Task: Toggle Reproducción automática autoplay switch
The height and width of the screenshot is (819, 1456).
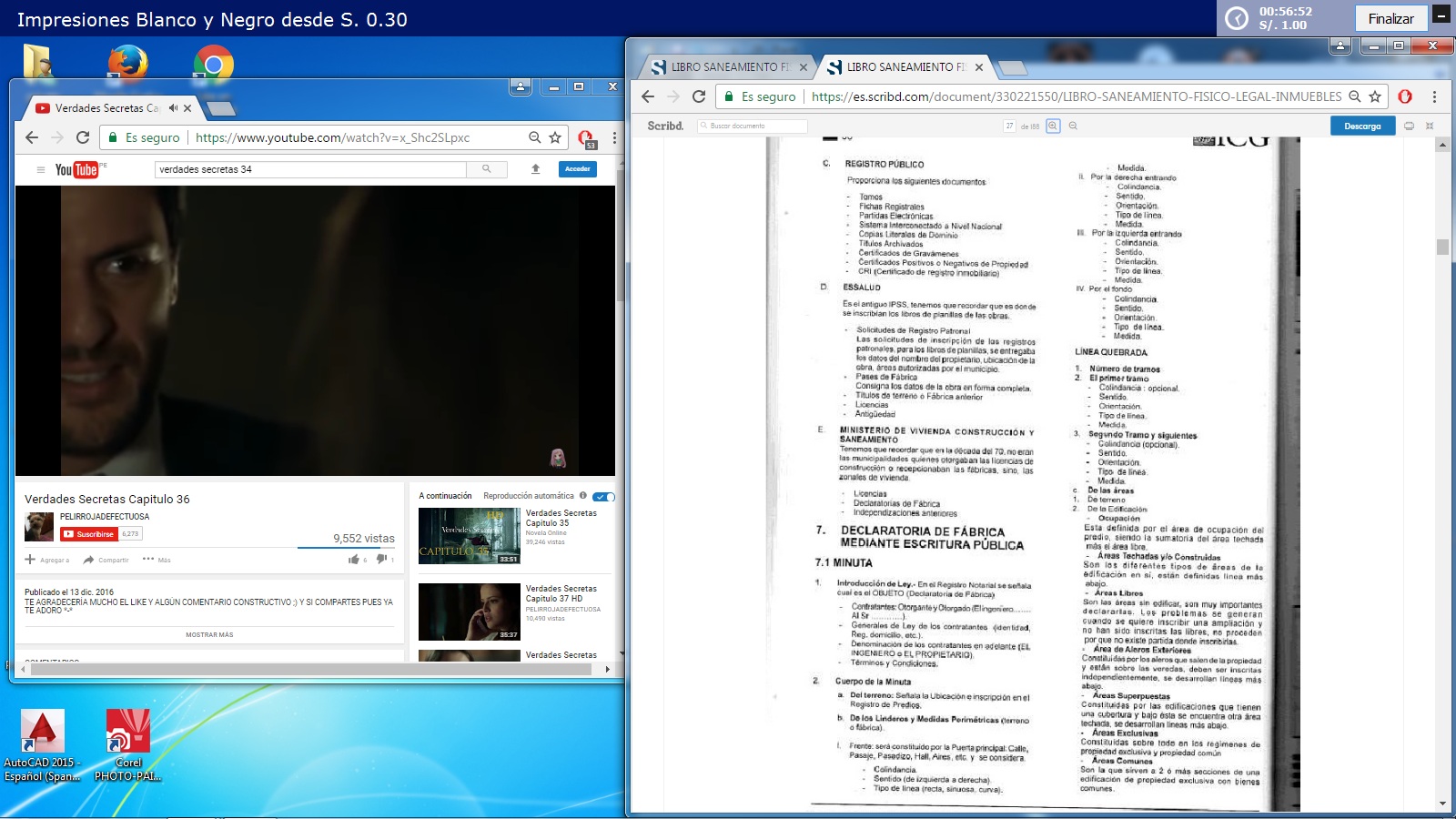Action: pyautogui.click(x=603, y=496)
